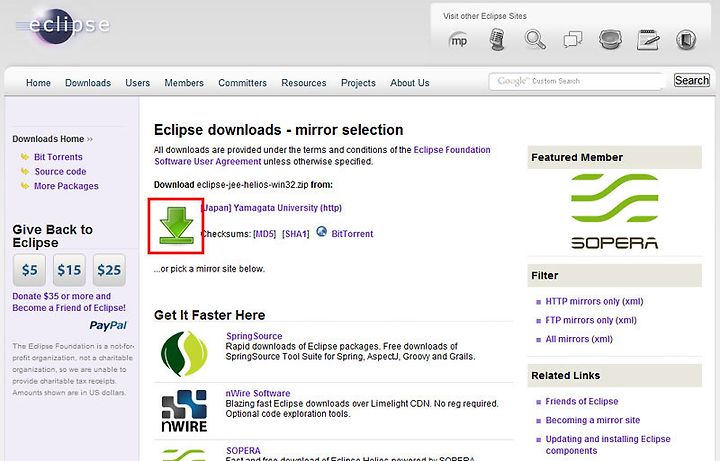720x461 pixels.
Task: Click the green download arrow icon
Action: (176, 225)
